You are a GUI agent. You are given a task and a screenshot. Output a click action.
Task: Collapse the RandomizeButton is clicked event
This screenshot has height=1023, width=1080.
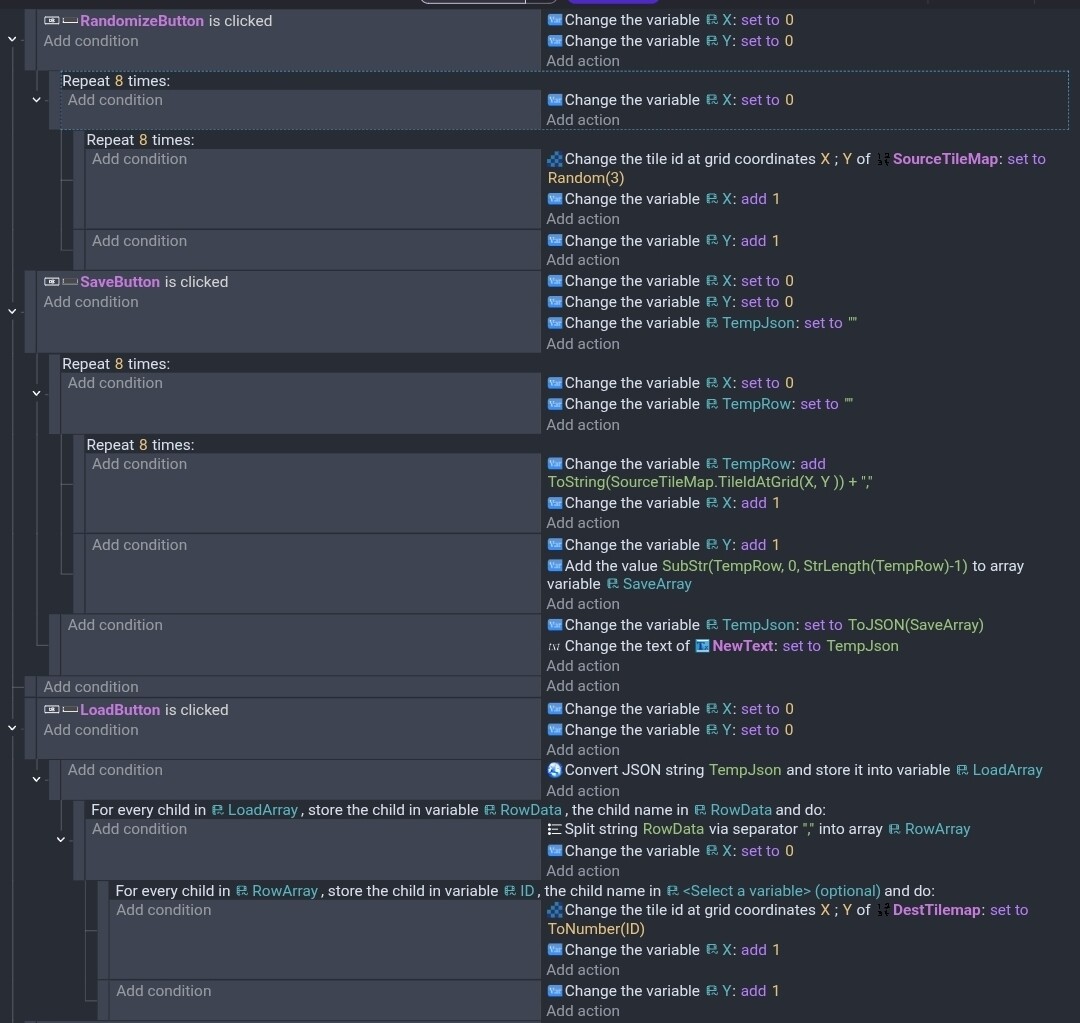[x=12, y=39]
